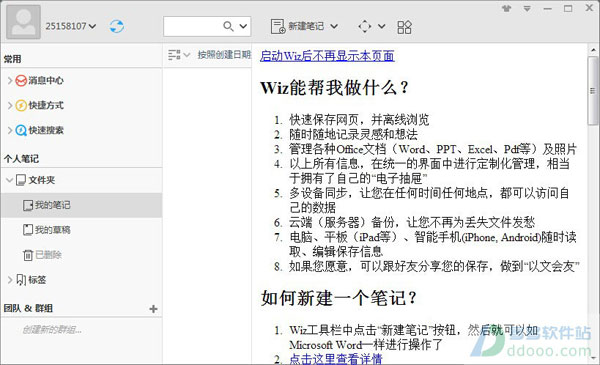This screenshot has height=365, width=600.
Task: Click the 快速搜索 magnifier icon
Action: [x=21, y=130]
